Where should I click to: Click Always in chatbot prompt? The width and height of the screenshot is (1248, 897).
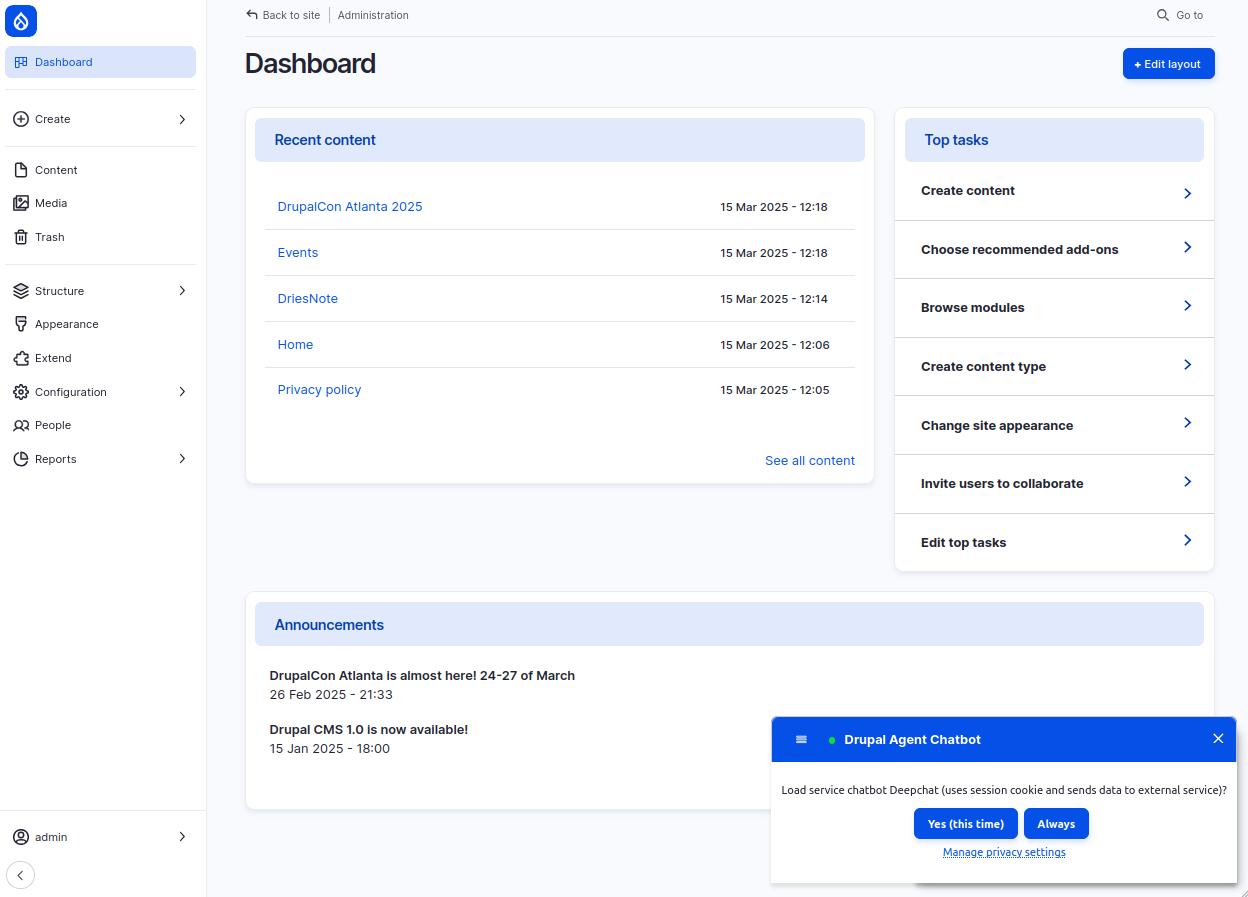[x=1056, y=824]
